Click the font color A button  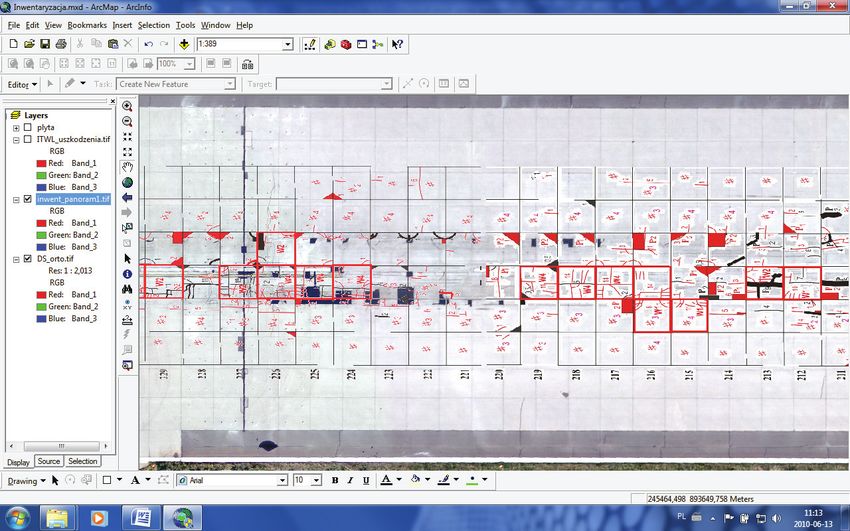click(386, 480)
